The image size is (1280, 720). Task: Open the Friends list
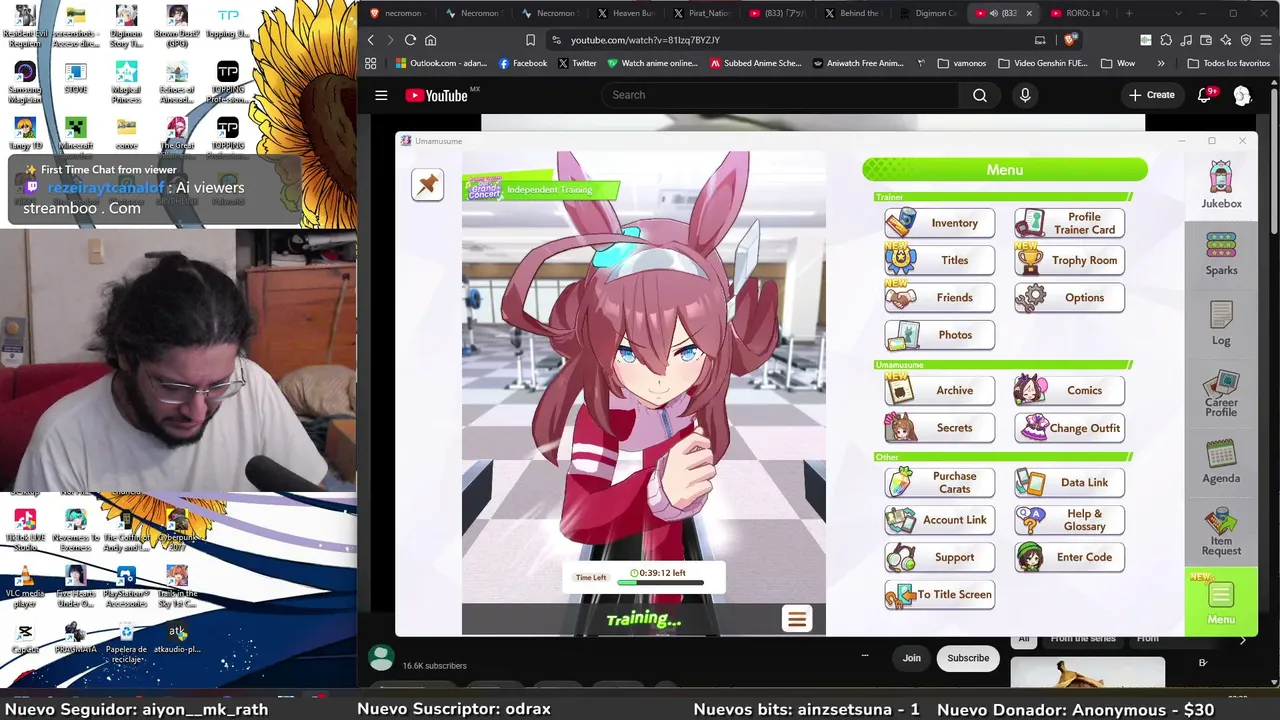pos(940,297)
